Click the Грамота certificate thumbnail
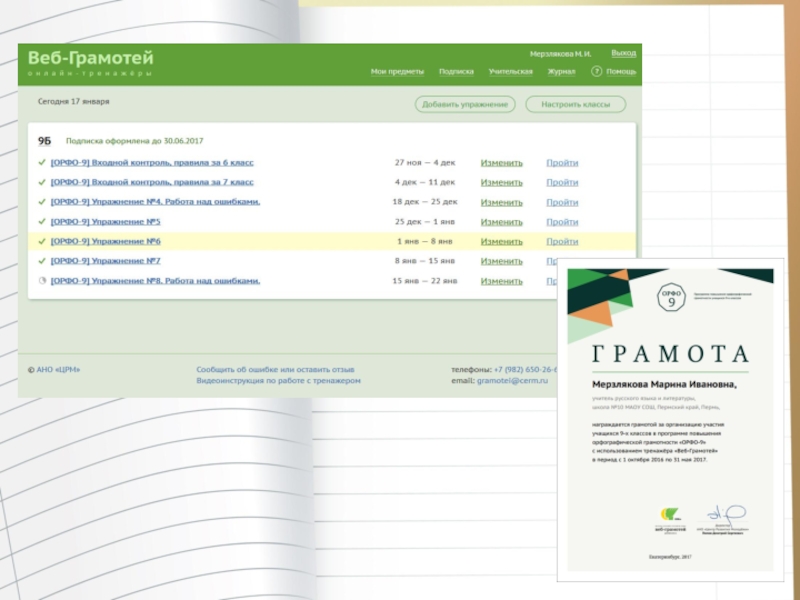Screen dimensions: 800x600 click(670, 420)
